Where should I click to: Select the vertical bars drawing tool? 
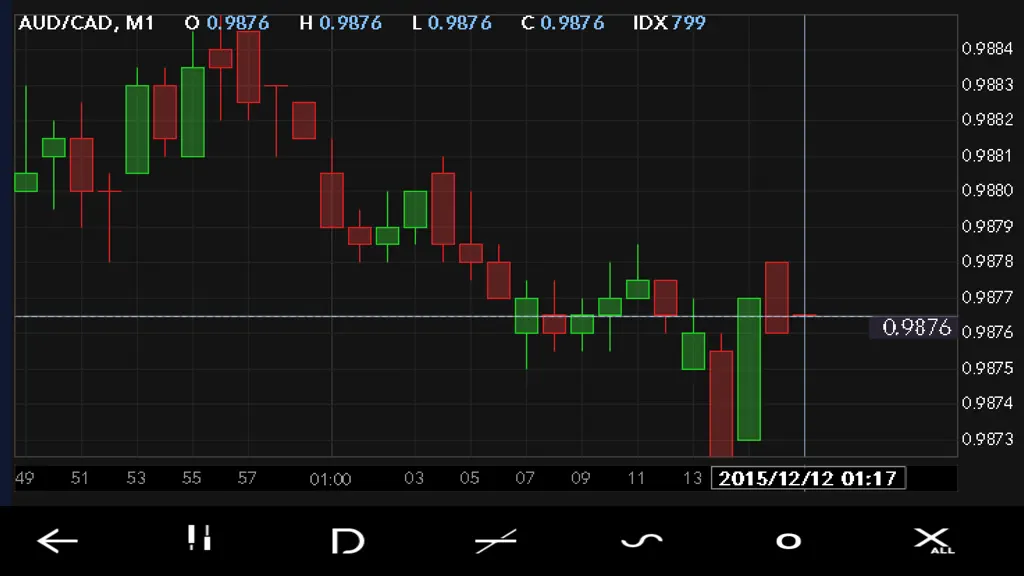tap(199, 538)
